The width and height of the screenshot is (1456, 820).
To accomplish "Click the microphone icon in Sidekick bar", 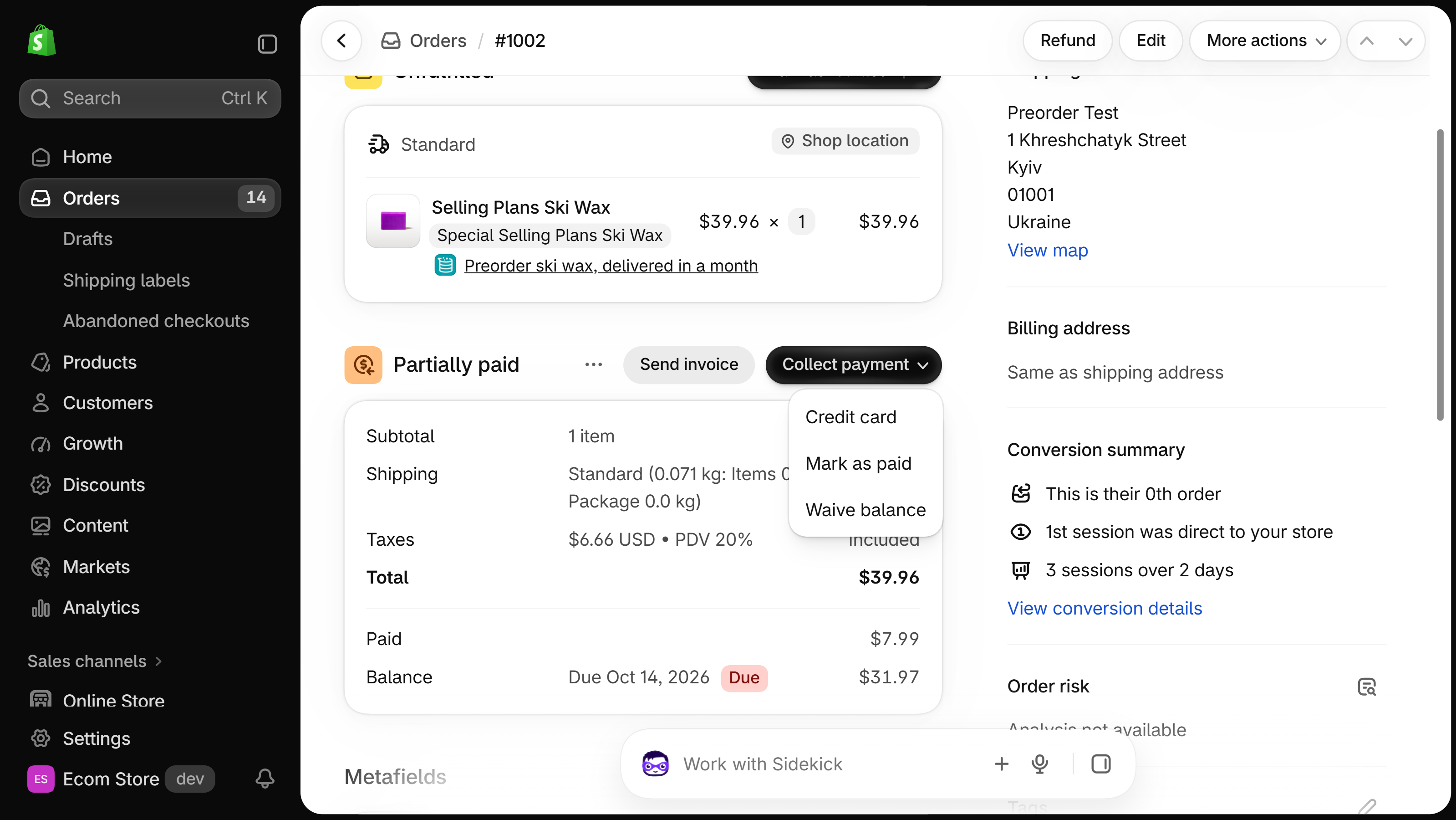I will tap(1039, 764).
